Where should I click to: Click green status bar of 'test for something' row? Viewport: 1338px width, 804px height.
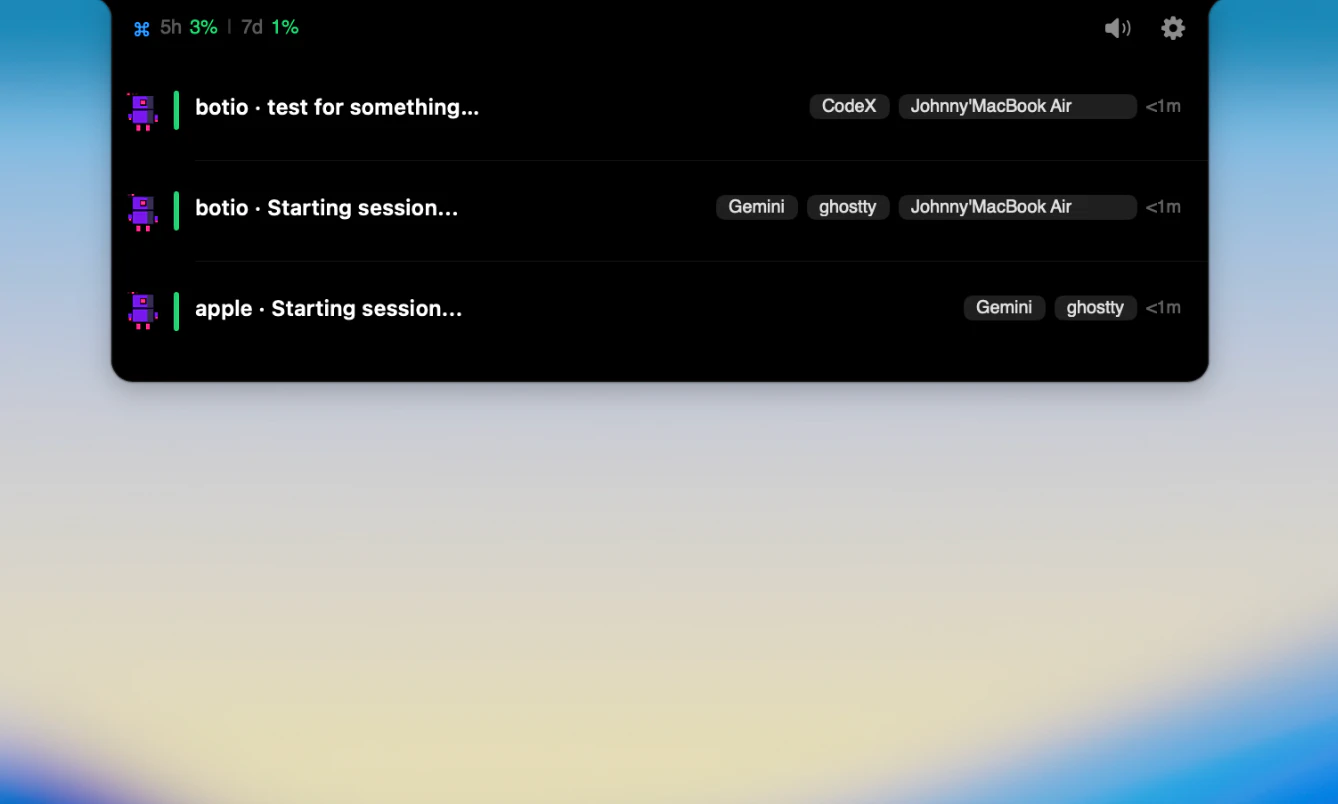(x=176, y=110)
